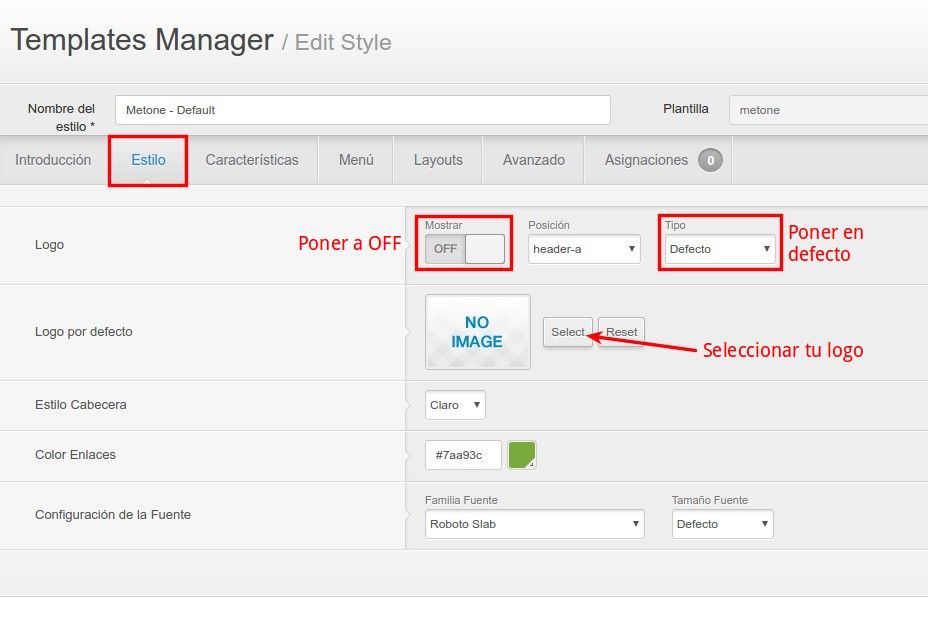Click the Nombre del estilo input field
The image size is (928, 630).
[363, 110]
